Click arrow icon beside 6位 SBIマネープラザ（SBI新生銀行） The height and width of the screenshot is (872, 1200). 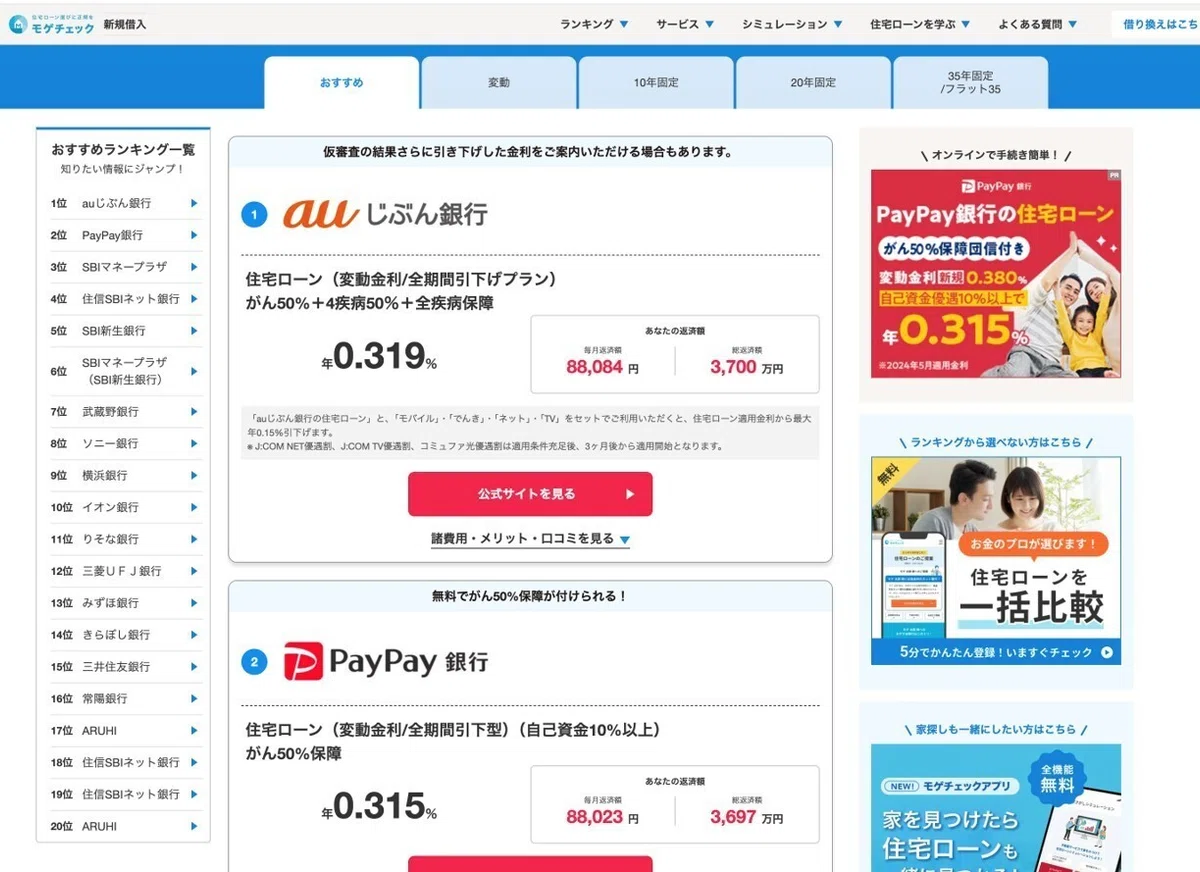click(x=194, y=371)
